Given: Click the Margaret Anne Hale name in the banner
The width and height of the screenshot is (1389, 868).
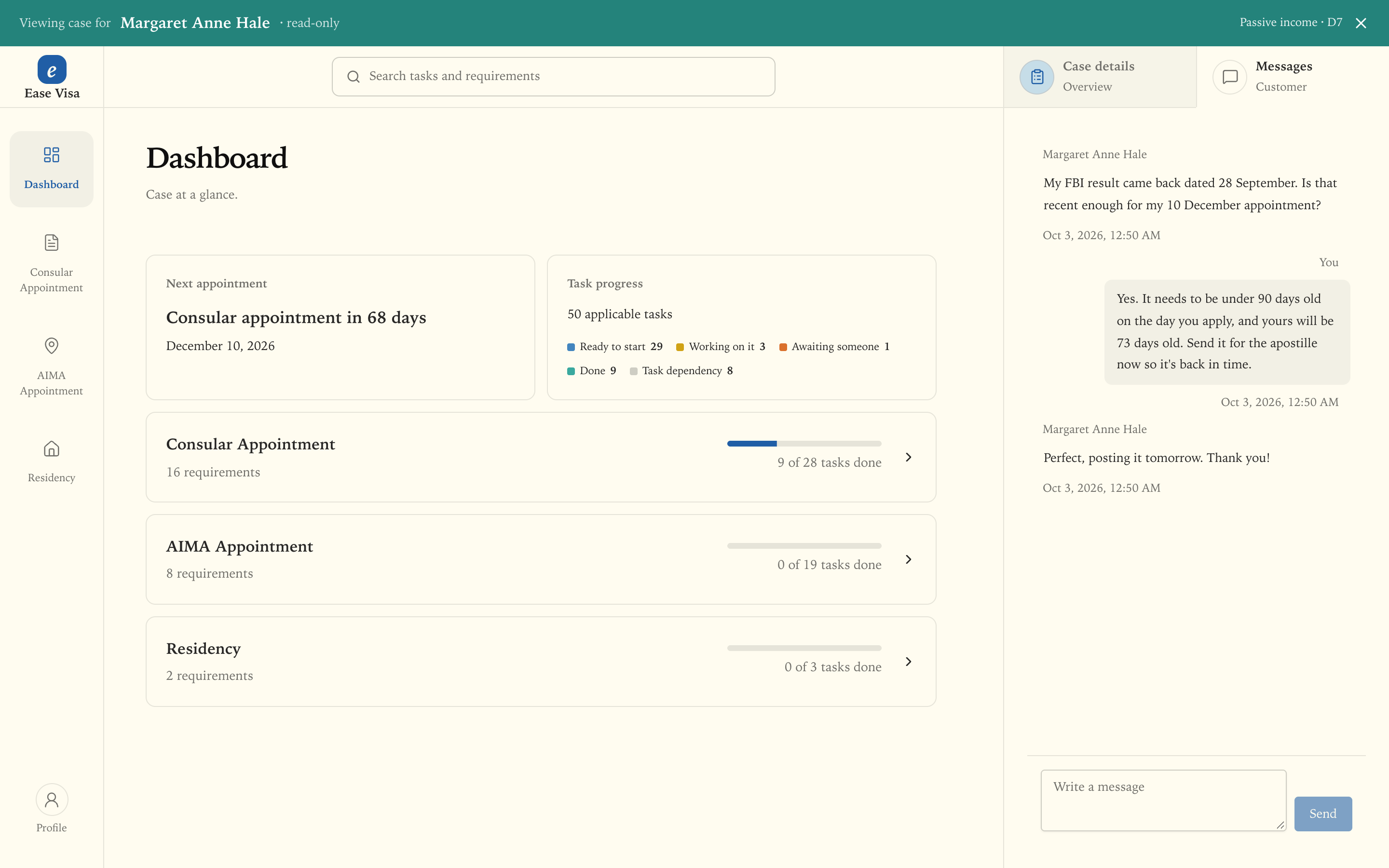Looking at the screenshot, I should point(195,23).
